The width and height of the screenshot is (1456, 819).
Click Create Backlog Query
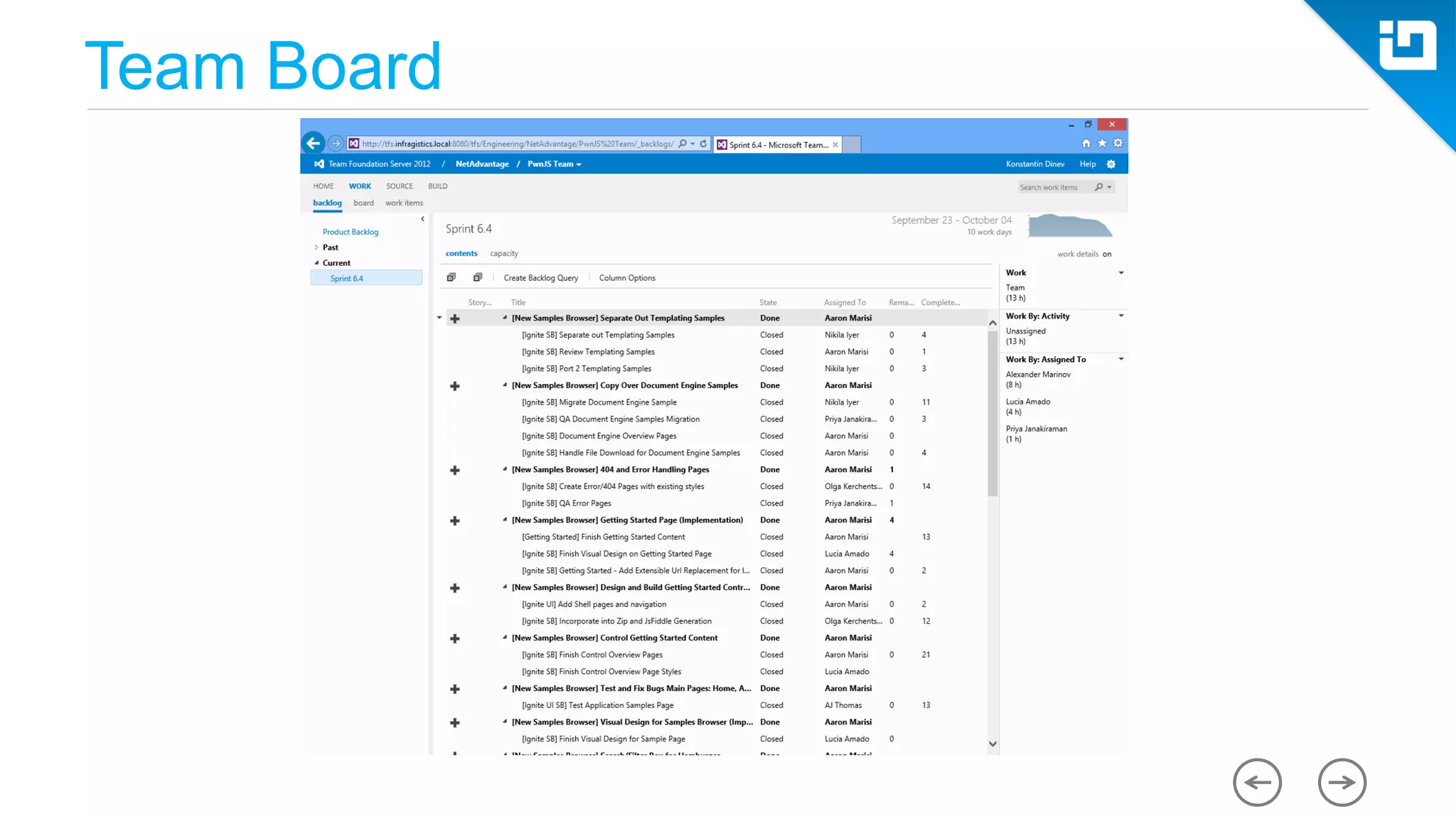point(541,278)
